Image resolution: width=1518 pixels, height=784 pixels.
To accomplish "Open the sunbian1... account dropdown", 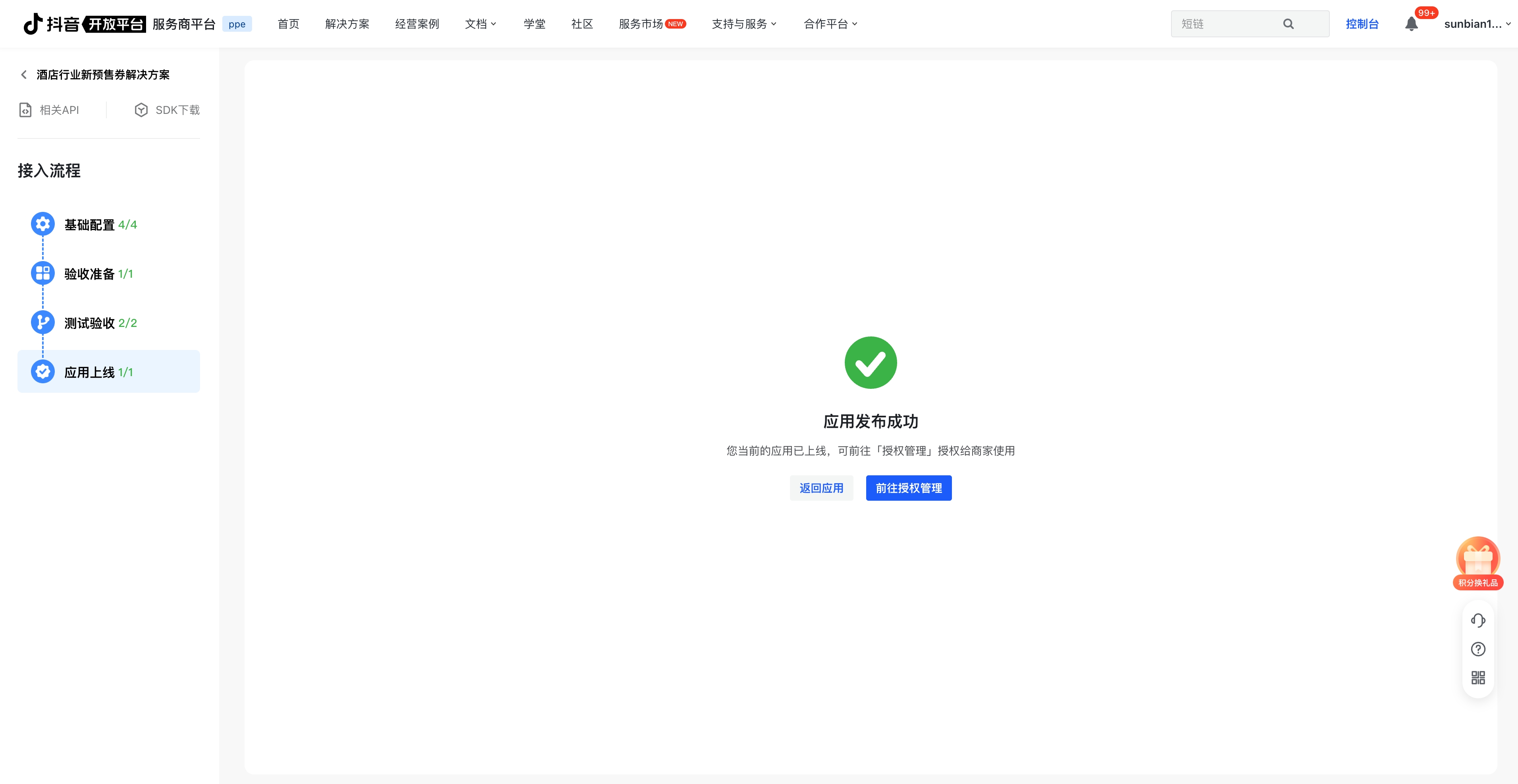I will [1478, 24].
